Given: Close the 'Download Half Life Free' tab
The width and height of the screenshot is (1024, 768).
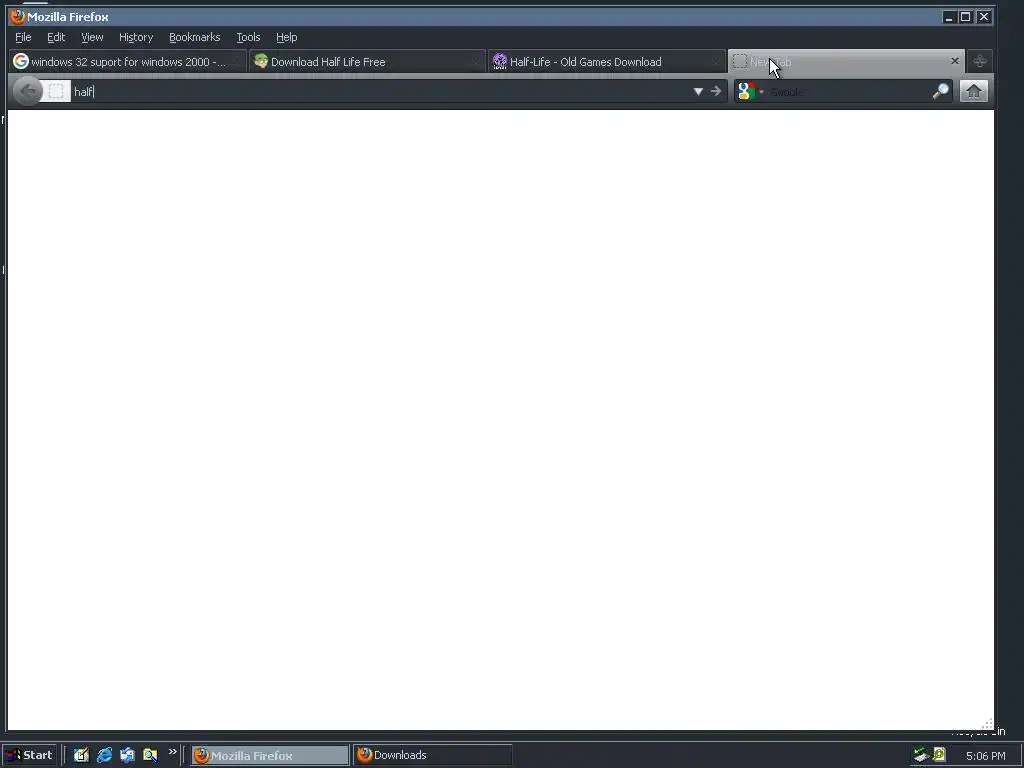Looking at the screenshot, I should pos(475,61).
